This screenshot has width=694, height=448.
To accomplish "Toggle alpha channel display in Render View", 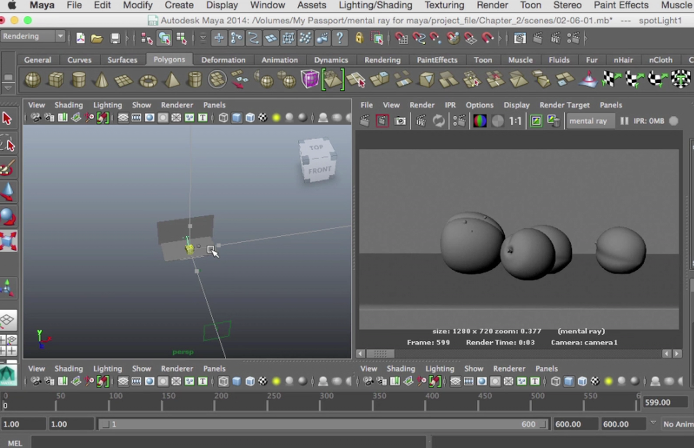I will [498, 121].
